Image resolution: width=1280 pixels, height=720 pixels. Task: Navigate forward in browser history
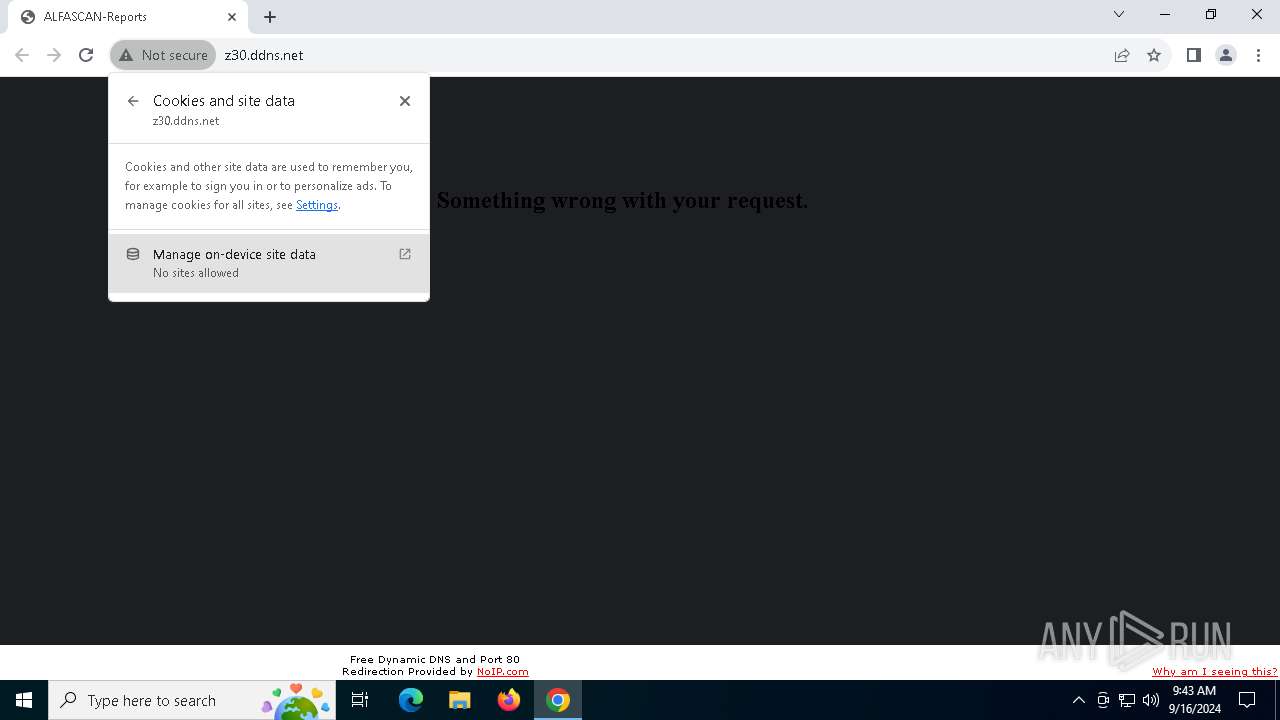[x=54, y=55]
